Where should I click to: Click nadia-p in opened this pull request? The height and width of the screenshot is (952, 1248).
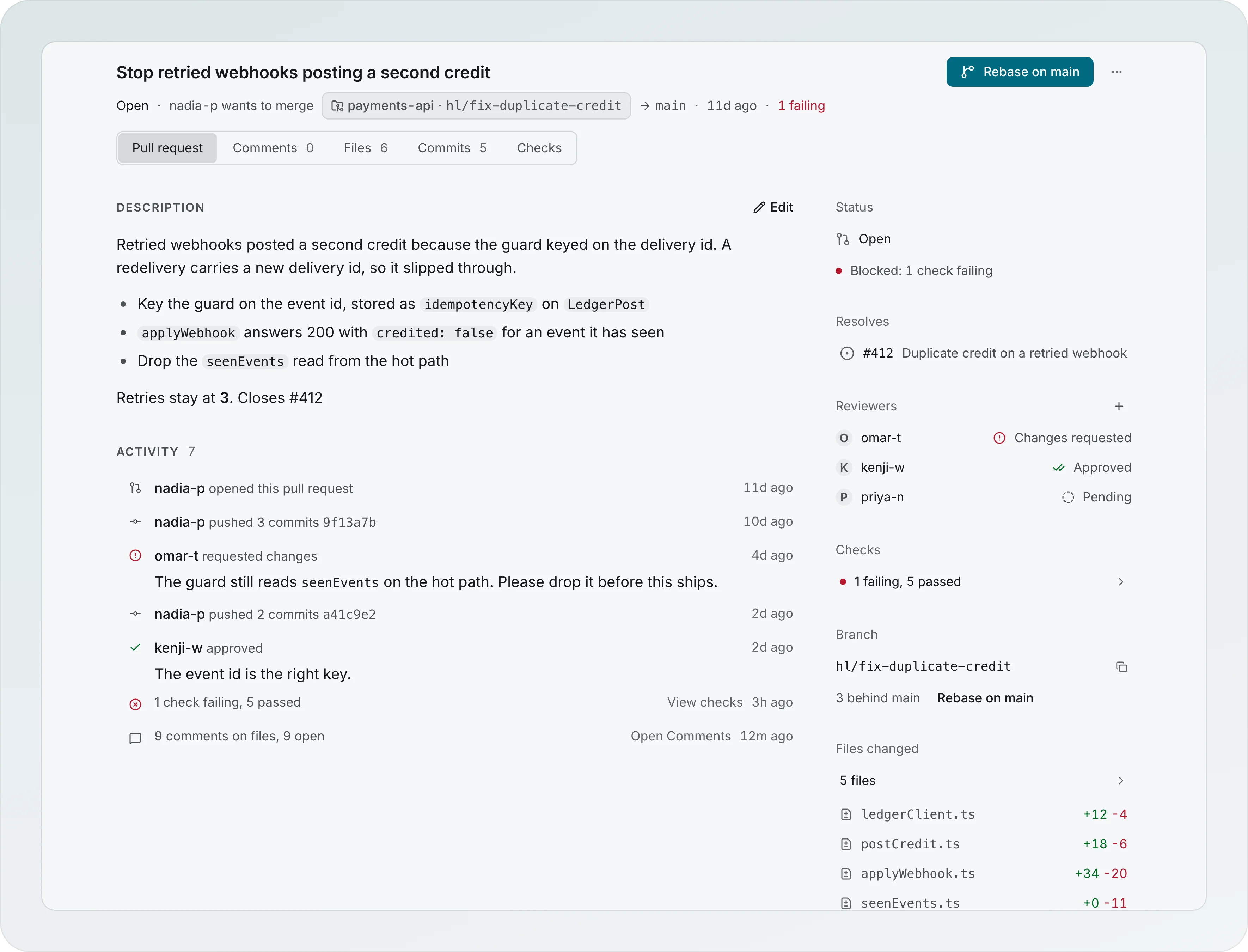point(179,488)
